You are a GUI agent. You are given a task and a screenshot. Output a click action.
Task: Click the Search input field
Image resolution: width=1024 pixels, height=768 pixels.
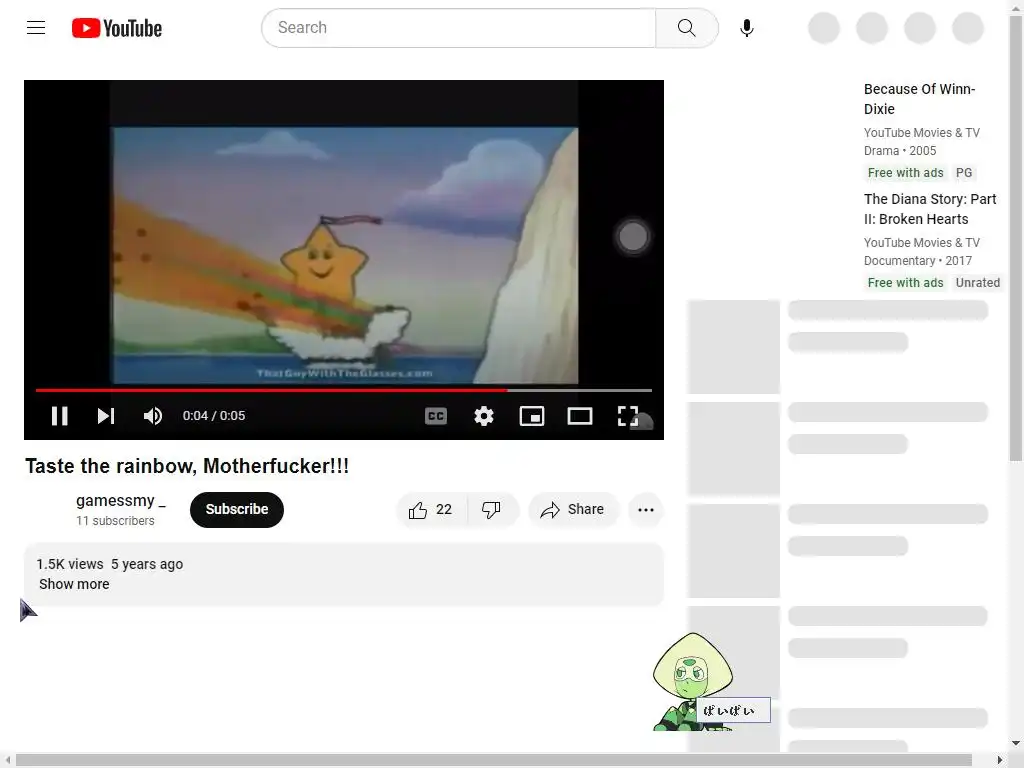click(459, 28)
